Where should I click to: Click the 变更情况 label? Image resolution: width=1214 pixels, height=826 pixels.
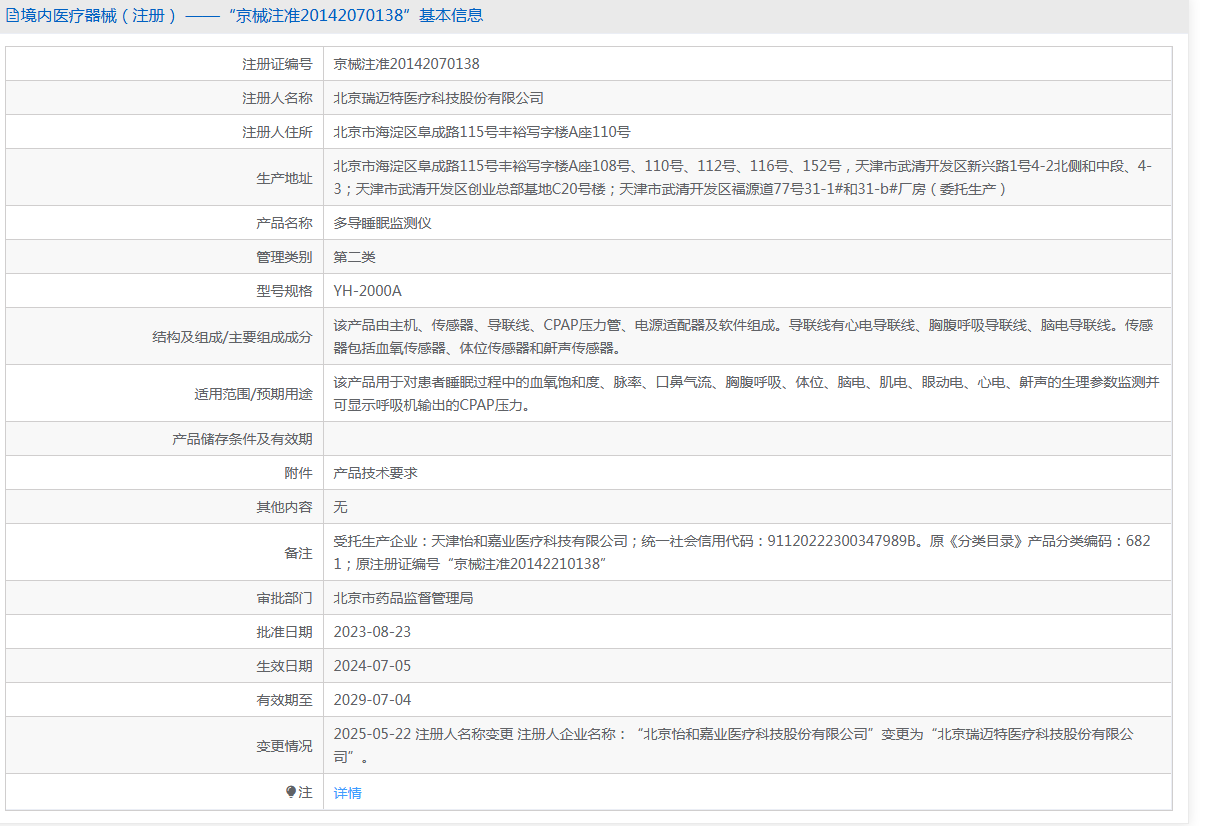(284, 746)
